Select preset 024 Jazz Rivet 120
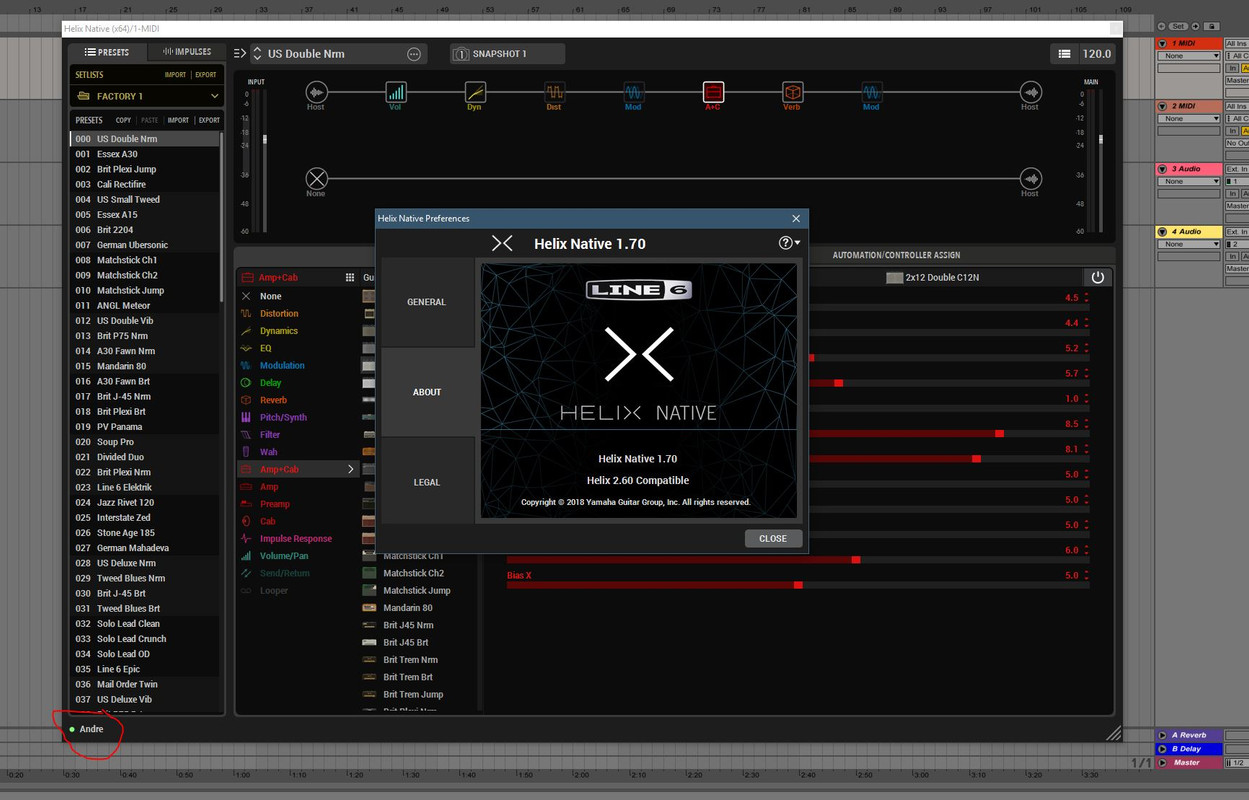 click(x=146, y=503)
